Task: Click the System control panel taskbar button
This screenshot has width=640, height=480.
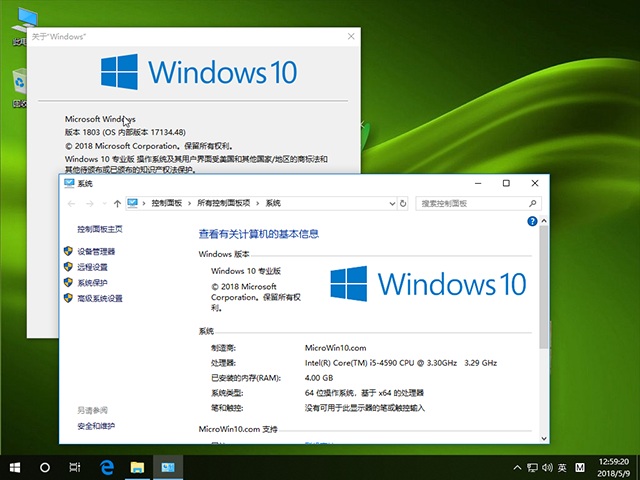Action: 168,467
